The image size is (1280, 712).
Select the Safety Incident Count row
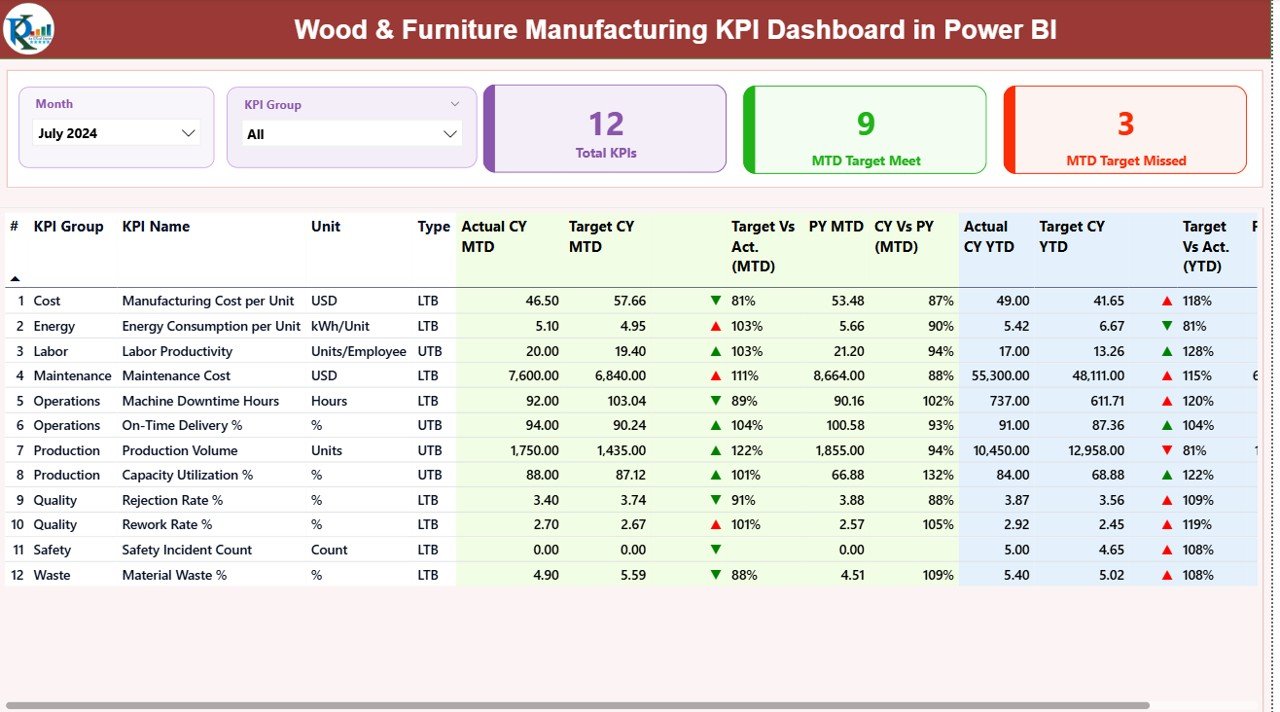click(186, 550)
